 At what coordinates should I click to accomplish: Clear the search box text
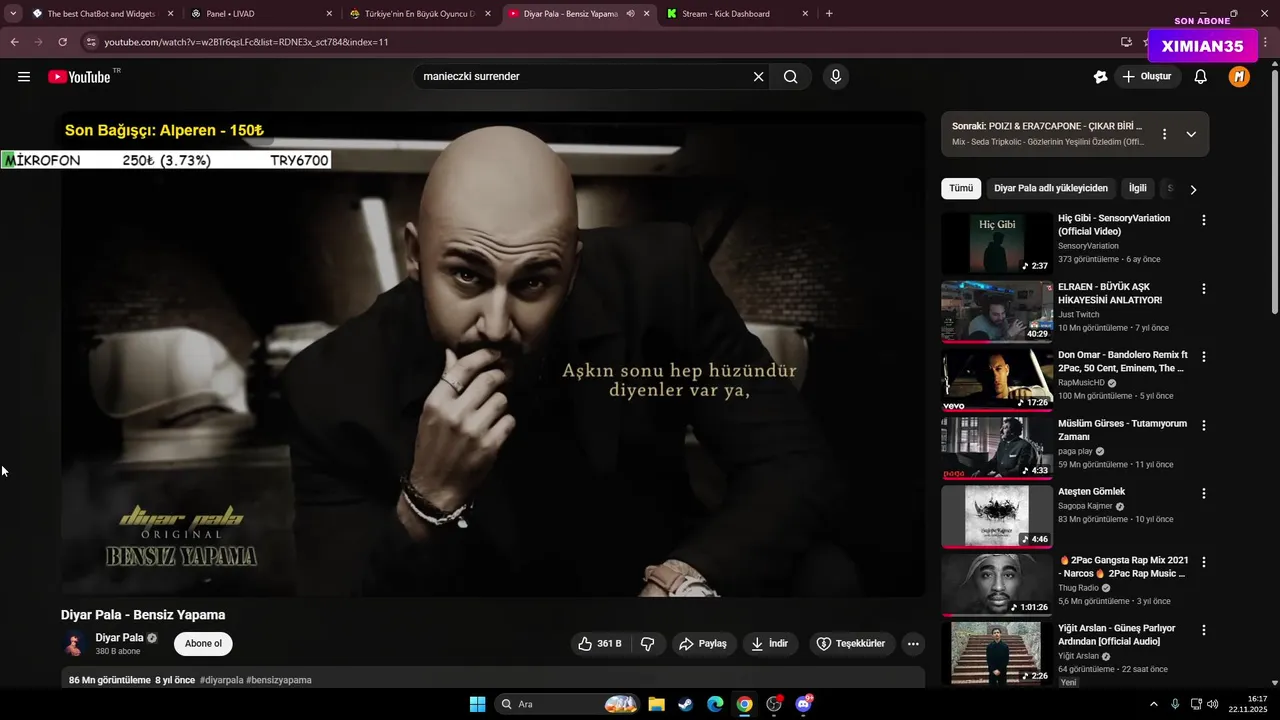[x=758, y=77]
